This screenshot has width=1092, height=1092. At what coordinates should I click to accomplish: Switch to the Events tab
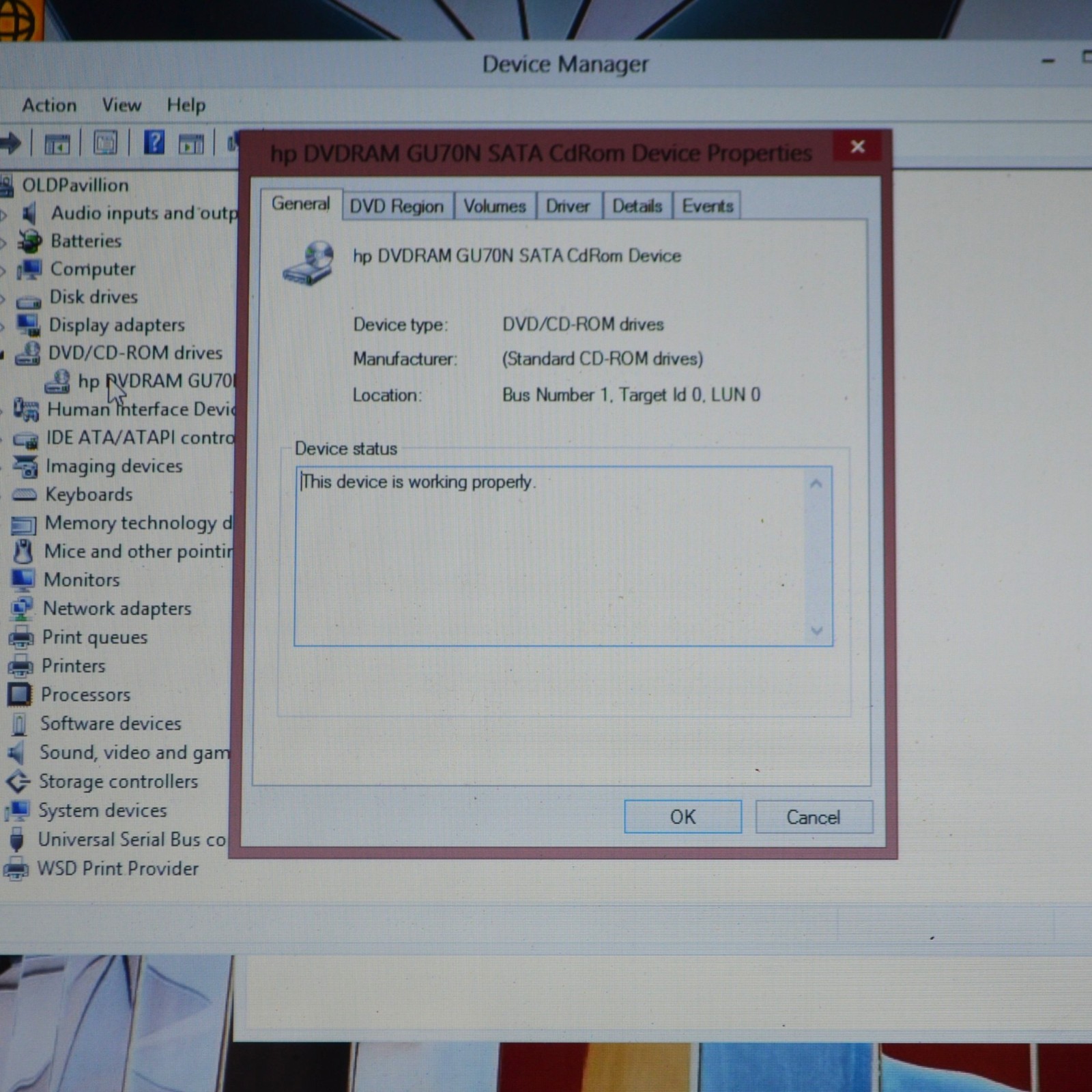(708, 206)
